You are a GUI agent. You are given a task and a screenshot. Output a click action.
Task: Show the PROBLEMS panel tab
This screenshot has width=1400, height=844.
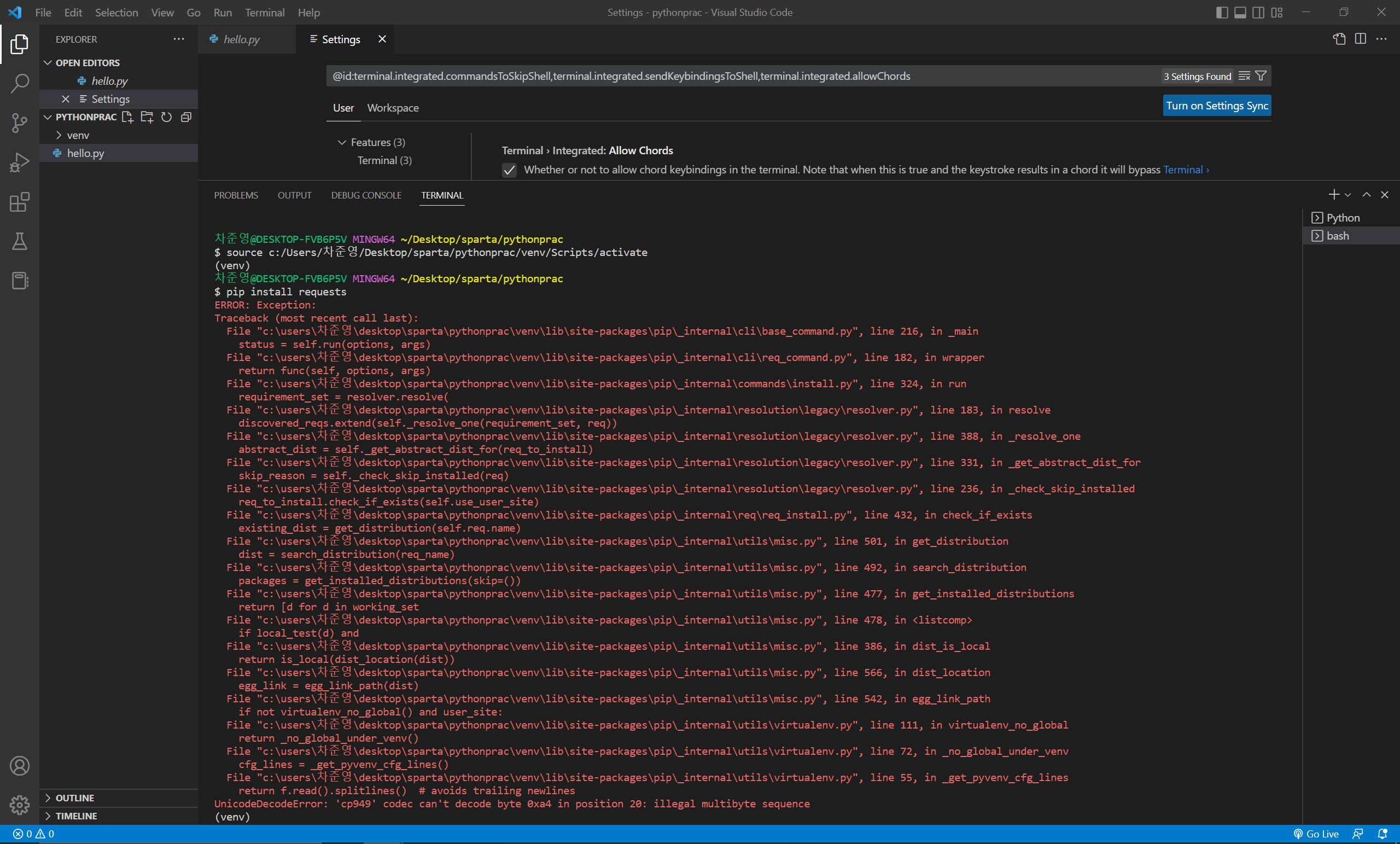tap(236, 195)
